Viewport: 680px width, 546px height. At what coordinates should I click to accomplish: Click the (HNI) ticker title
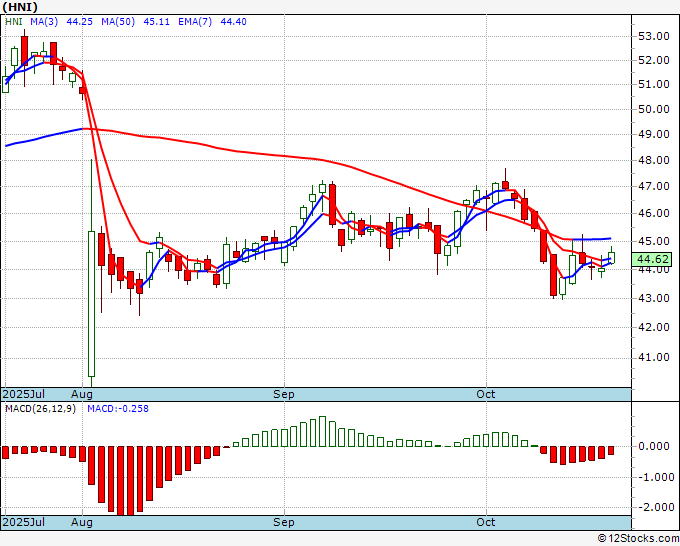[20, 7]
